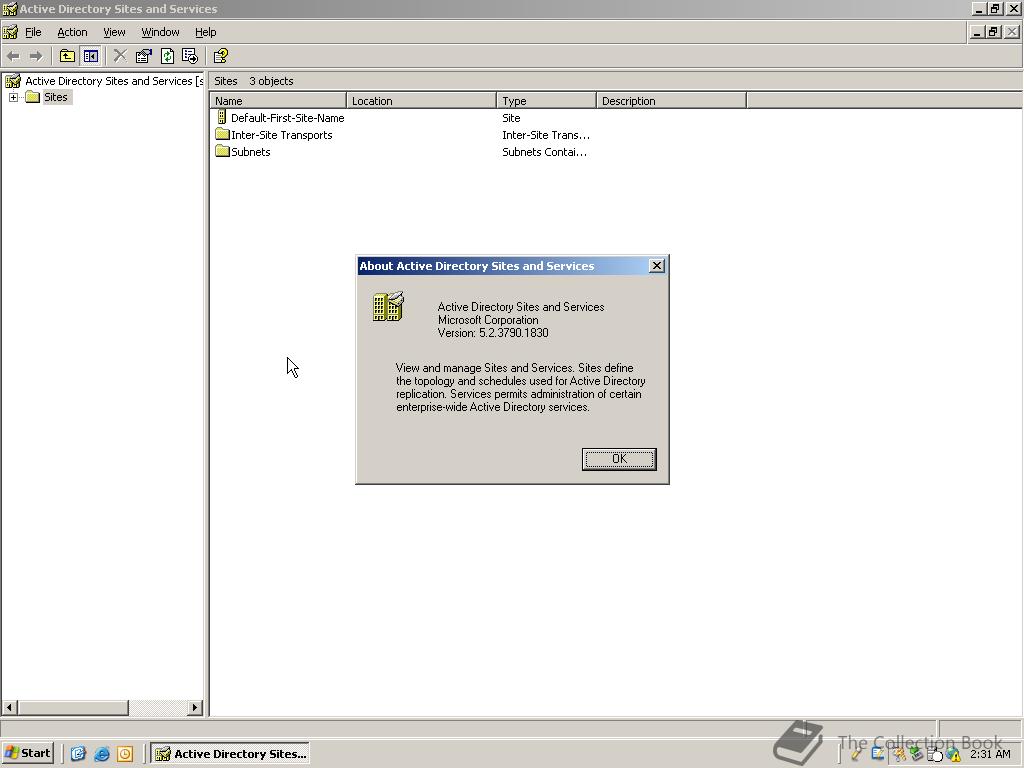
Task: Open the Action menu
Action: pyautogui.click(x=72, y=32)
